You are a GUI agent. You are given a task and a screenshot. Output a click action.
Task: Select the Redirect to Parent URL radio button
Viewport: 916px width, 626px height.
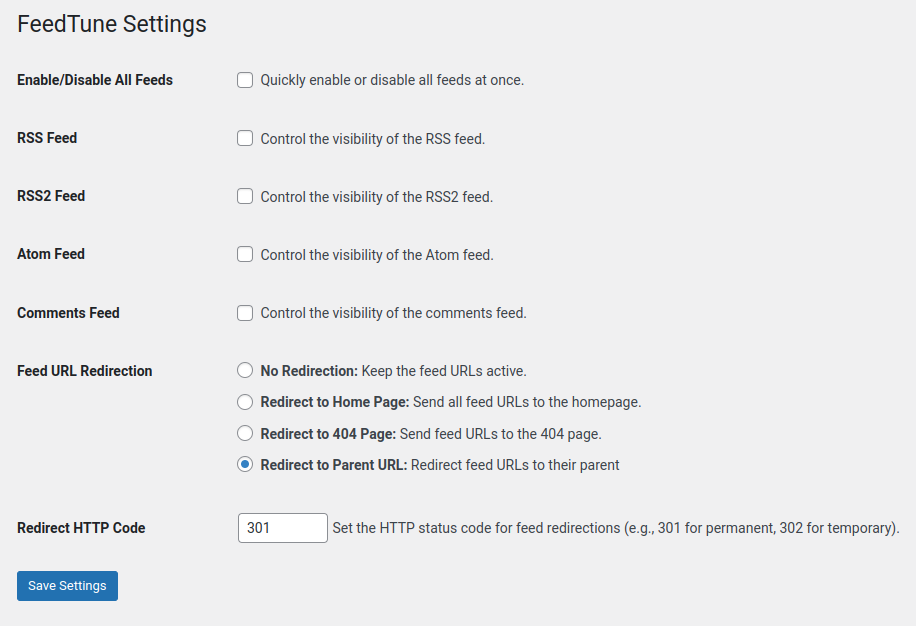click(245, 464)
